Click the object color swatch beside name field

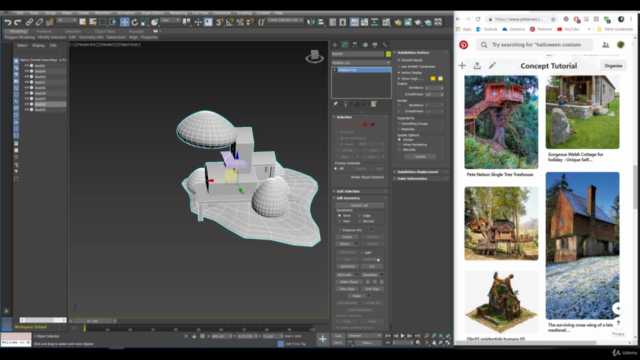pos(388,54)
